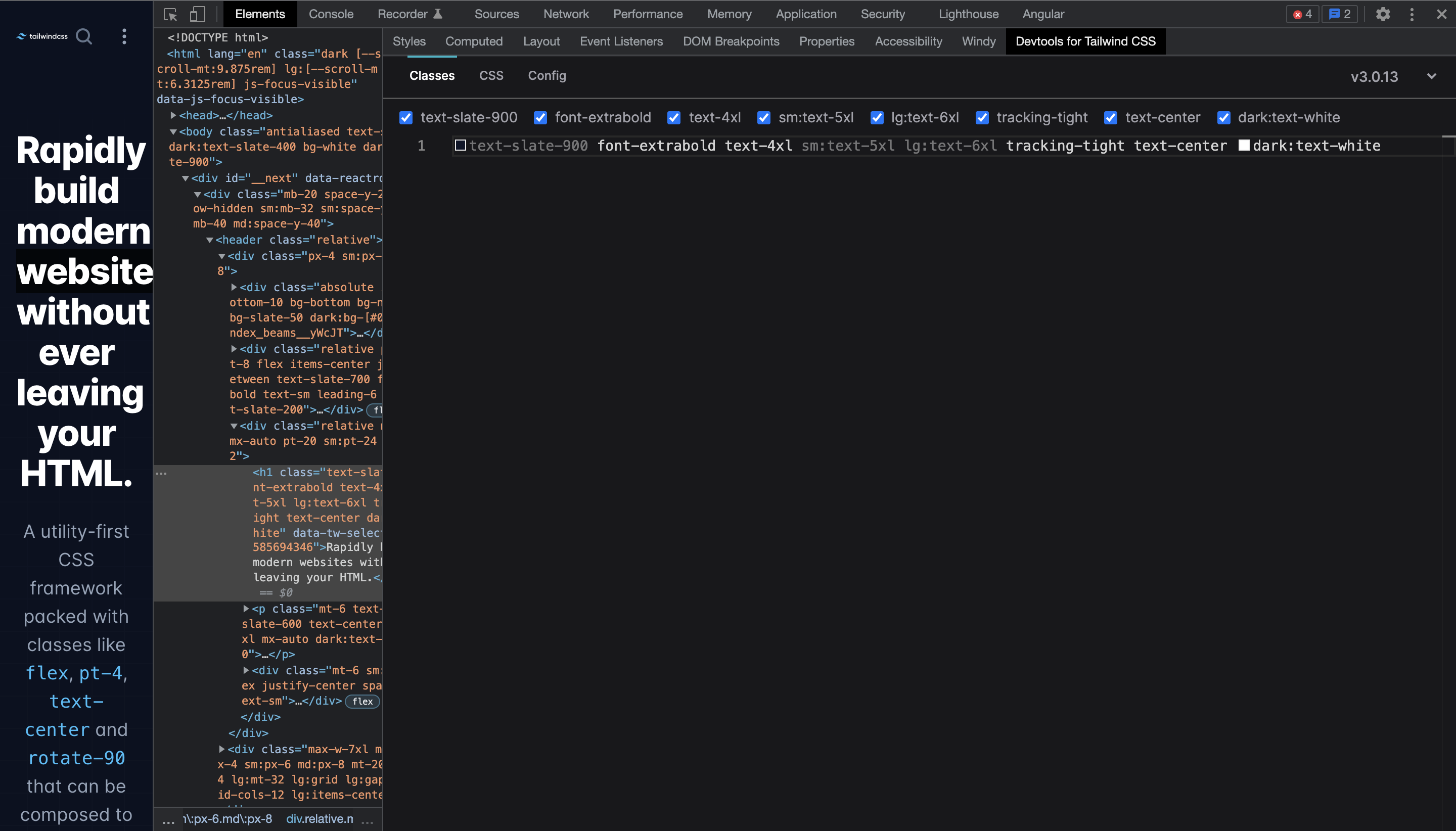Toggle the lg:text-6xl class checkbox
1456x831 pixels.
(877, 118)
